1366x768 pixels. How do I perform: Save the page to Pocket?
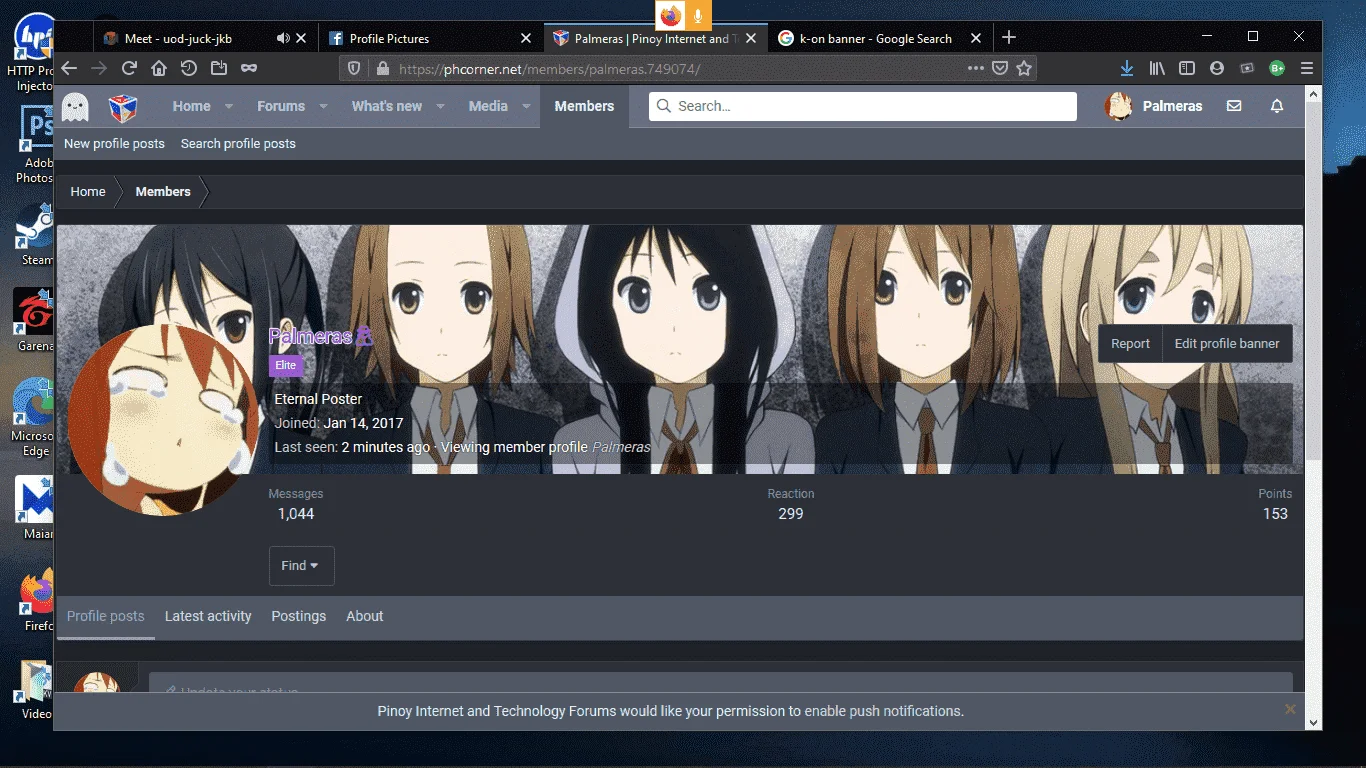(1000, 68)
